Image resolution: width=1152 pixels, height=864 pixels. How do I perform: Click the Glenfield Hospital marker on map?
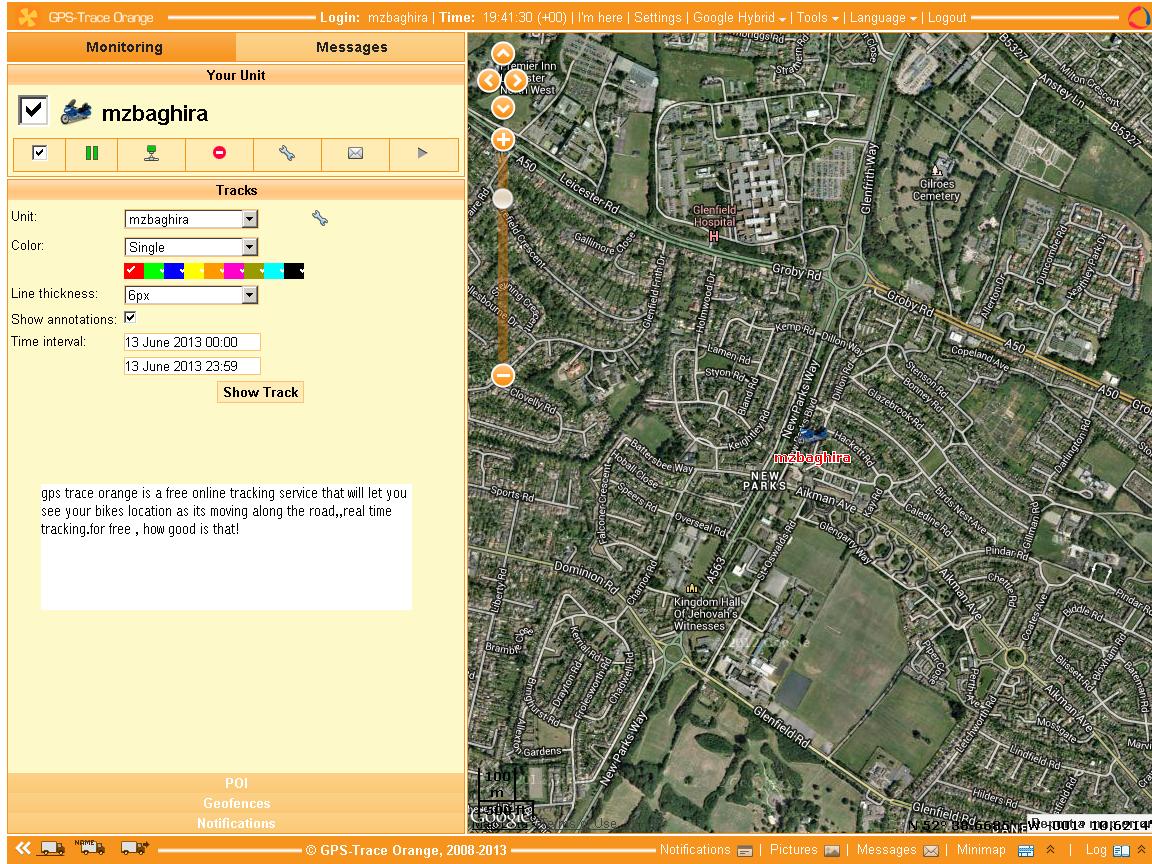coord(713,236)
